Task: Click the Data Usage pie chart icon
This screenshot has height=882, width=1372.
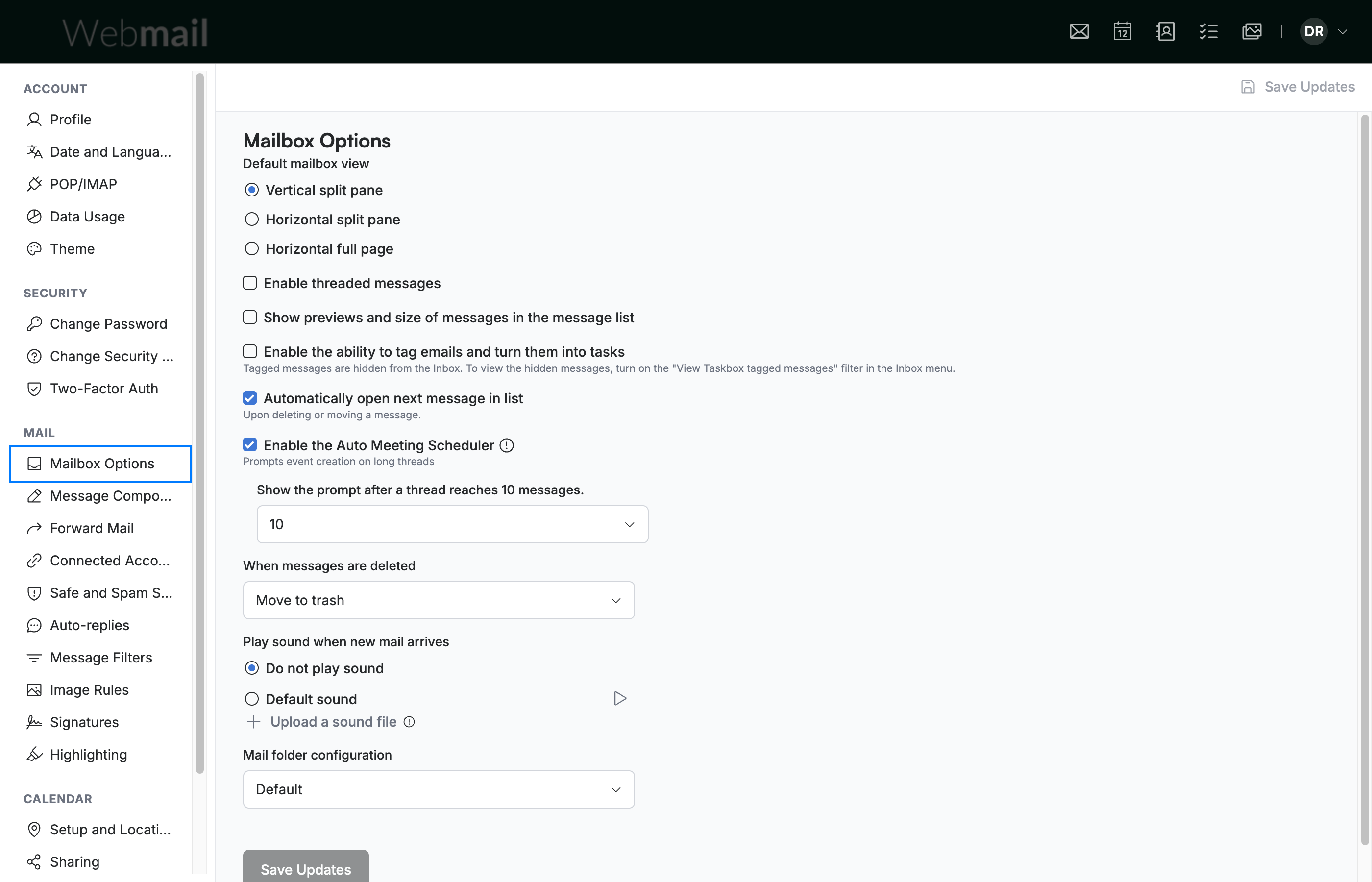Action: 34,217
